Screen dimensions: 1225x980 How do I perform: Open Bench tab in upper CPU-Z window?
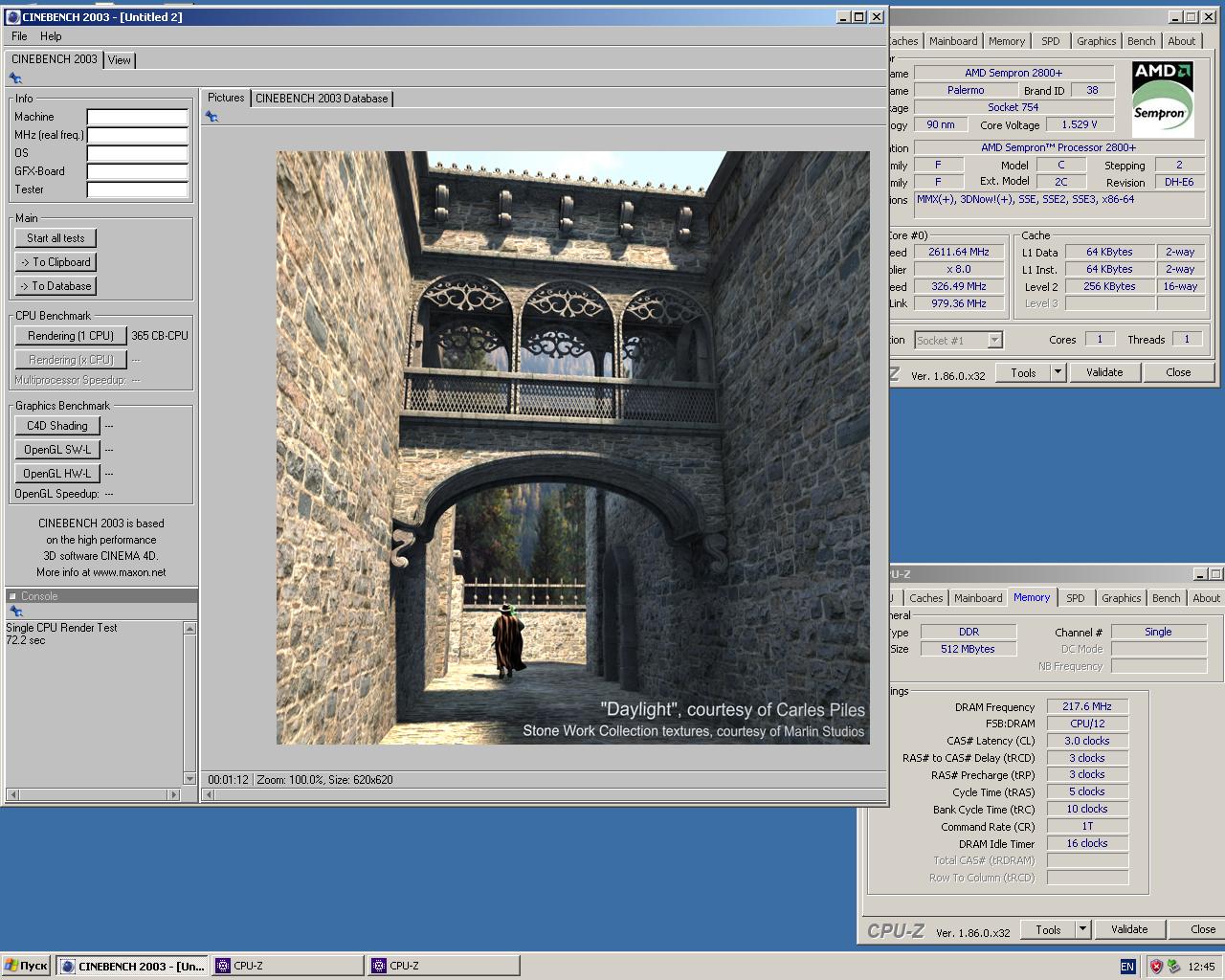coord(1142,41)
